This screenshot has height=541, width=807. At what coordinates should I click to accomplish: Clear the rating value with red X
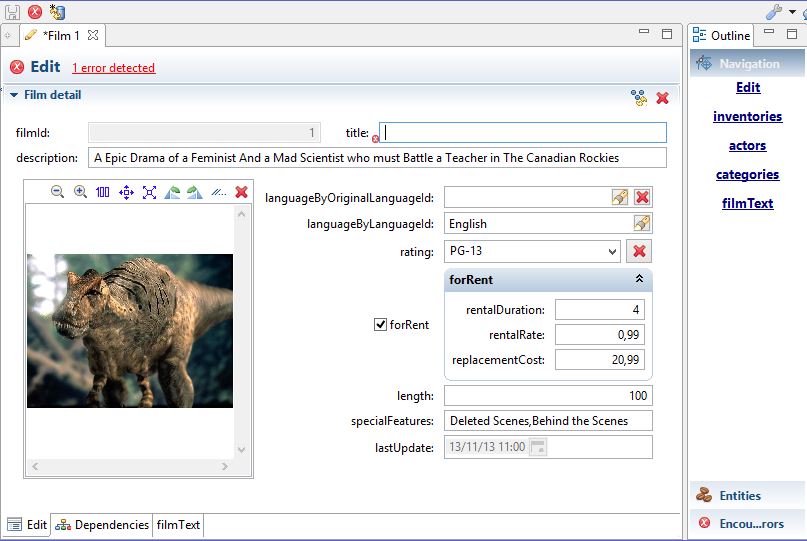[639, 251]
